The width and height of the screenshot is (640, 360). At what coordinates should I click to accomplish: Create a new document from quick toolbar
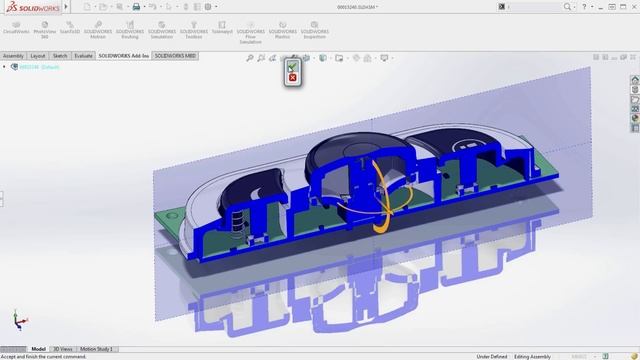coord(87,7)
